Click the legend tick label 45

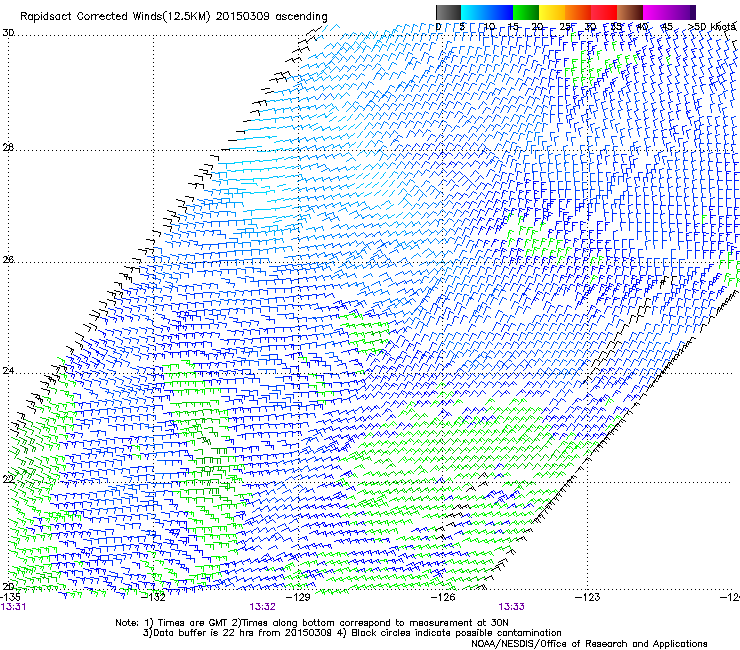pos(667,26)
